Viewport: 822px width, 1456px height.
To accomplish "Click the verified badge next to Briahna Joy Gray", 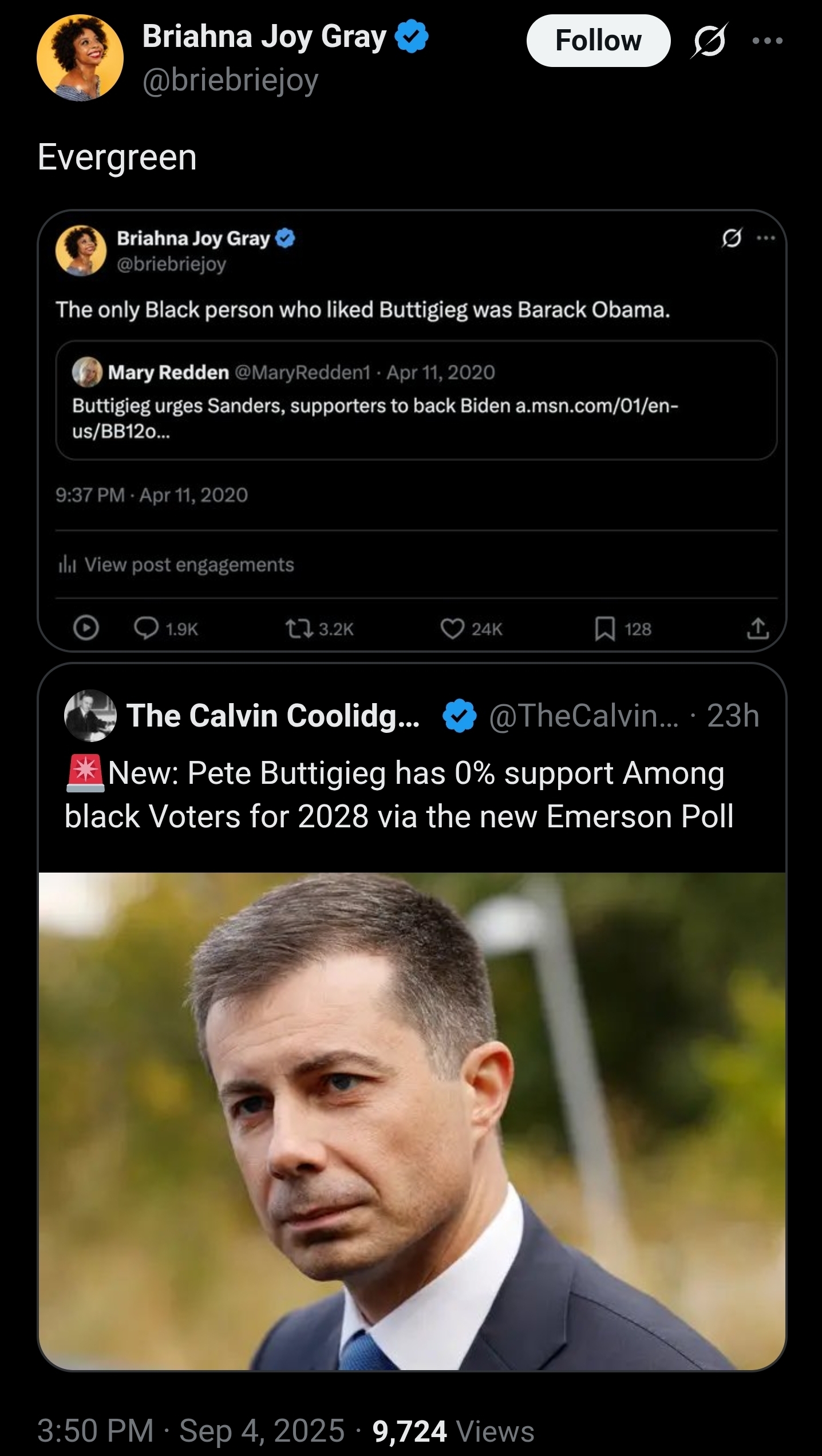I will click(412, 37).
